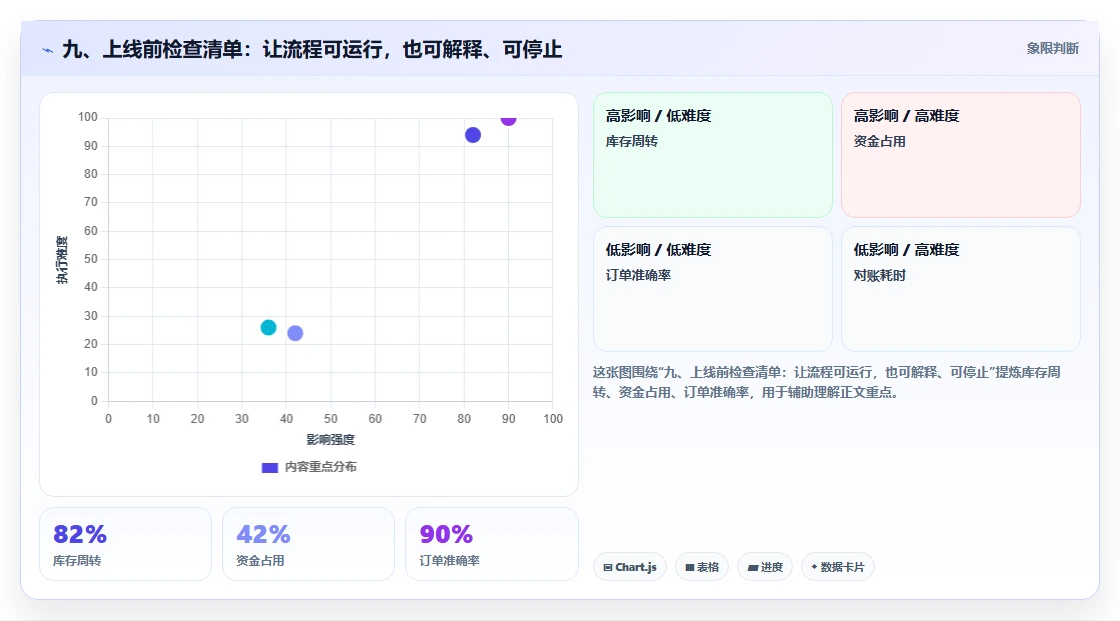The height and width of the screenshot is (621, 1120).
Task: Click the 内容重点分布 legend label
Action: pos(321,467)
